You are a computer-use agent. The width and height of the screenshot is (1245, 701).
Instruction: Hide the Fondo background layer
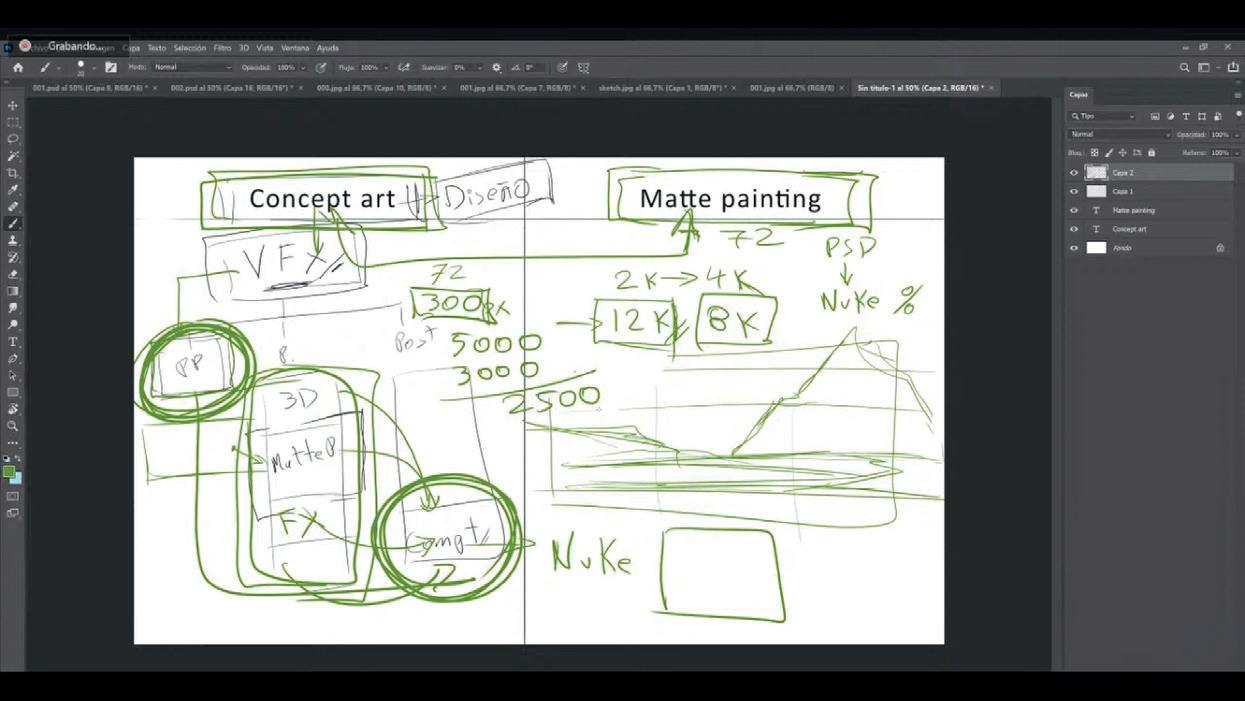[x=1074, y=247]
